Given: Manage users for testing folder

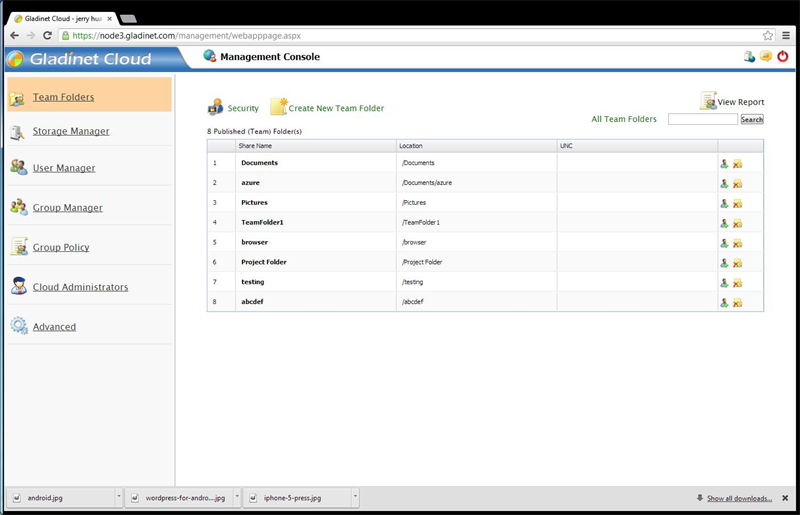Looking at the screenshot, I should point(724,283).
